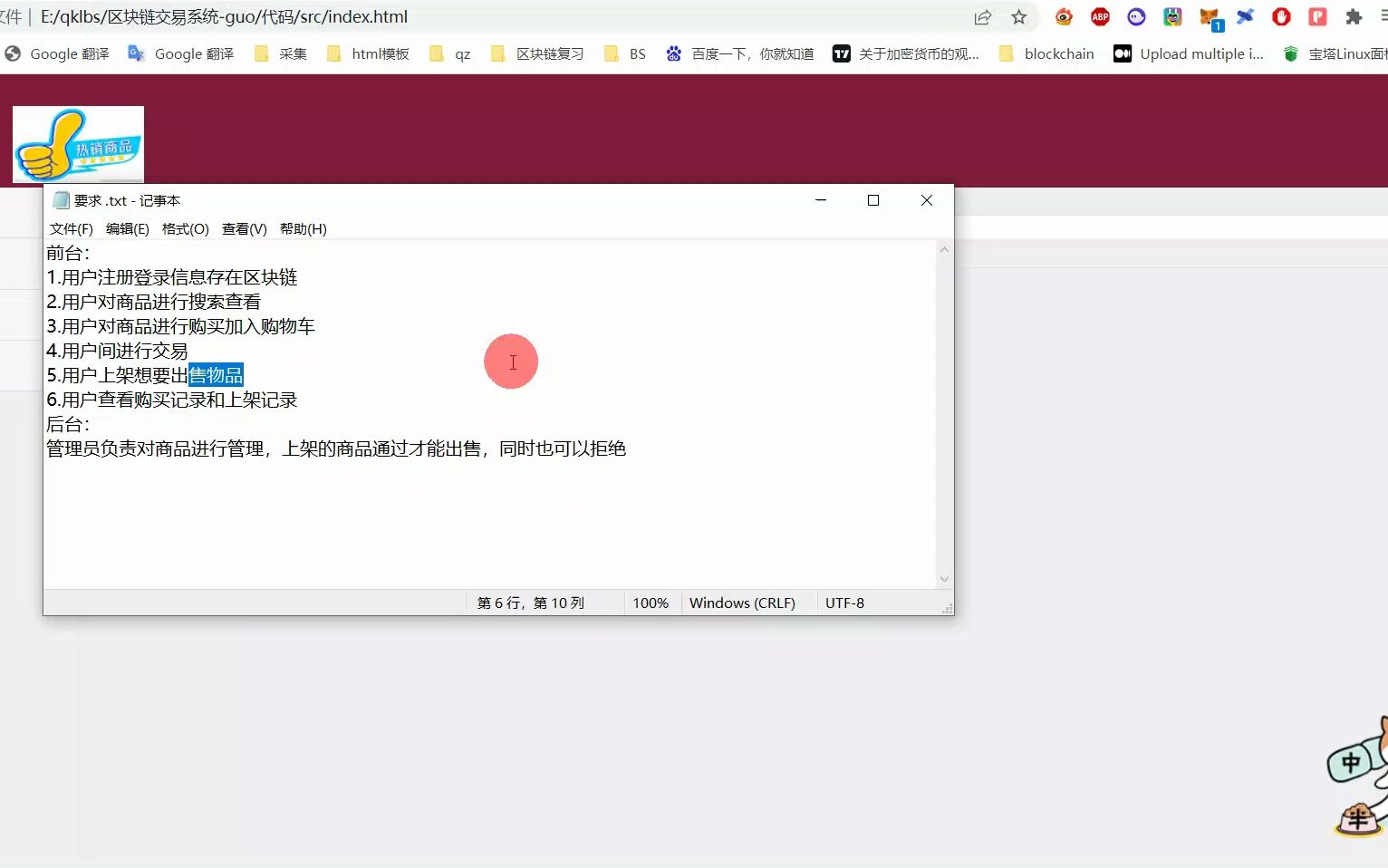Open the pink P-shaped extension icon
The image size is (1388, 868).
pyautogui.click(x=1317, y=17)
